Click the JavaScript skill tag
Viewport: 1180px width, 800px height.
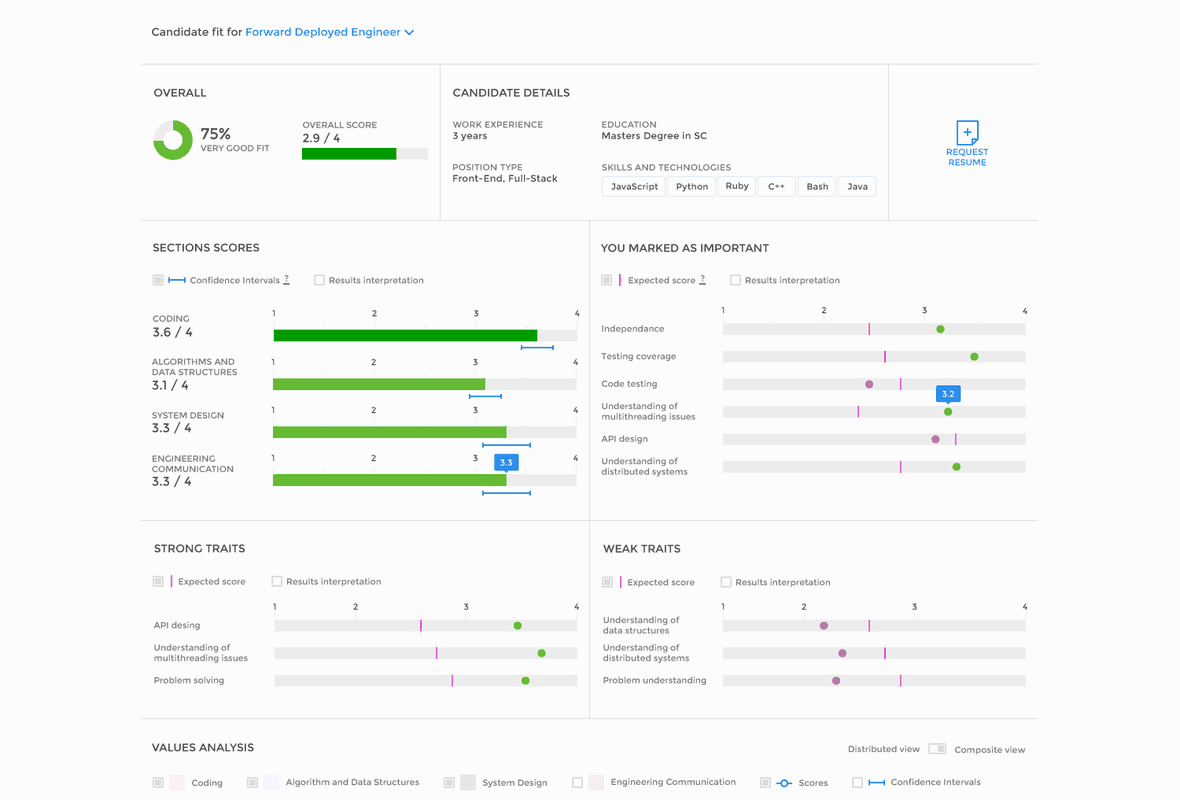[634, 187]
